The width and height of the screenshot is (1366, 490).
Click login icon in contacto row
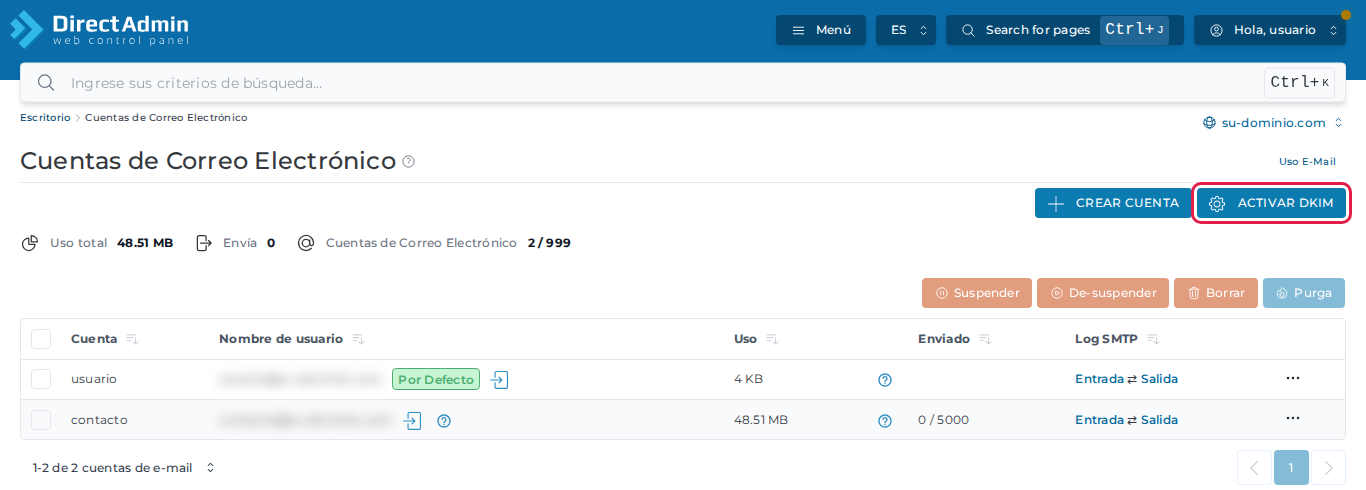(x=412, y=421)
